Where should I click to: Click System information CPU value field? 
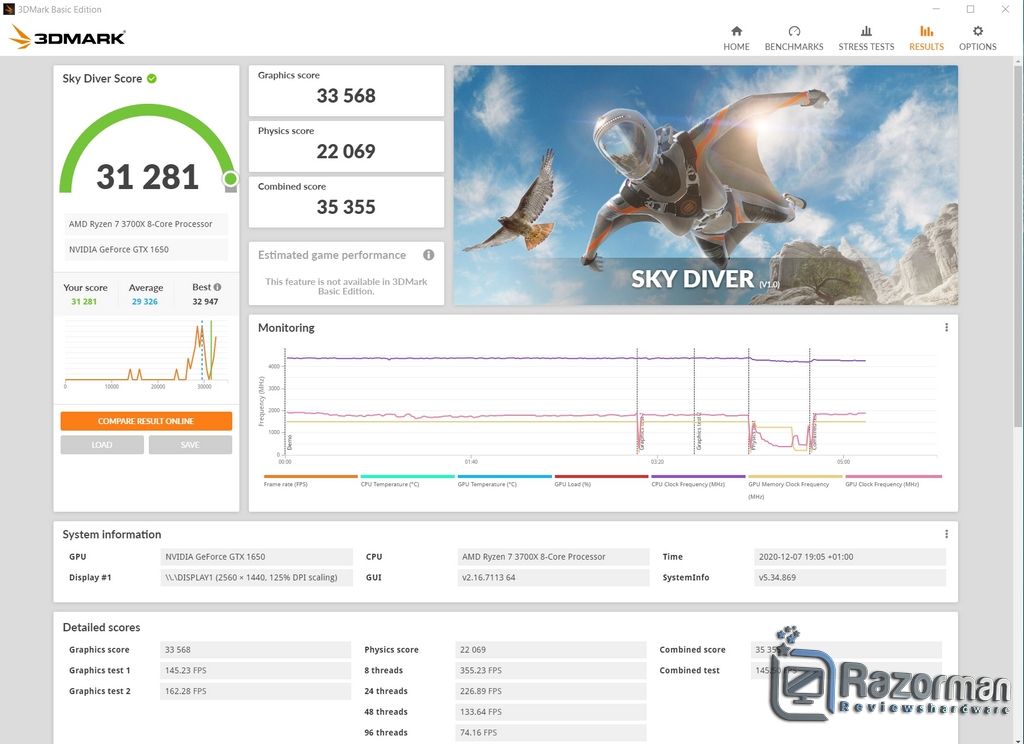tap(553, 557)
